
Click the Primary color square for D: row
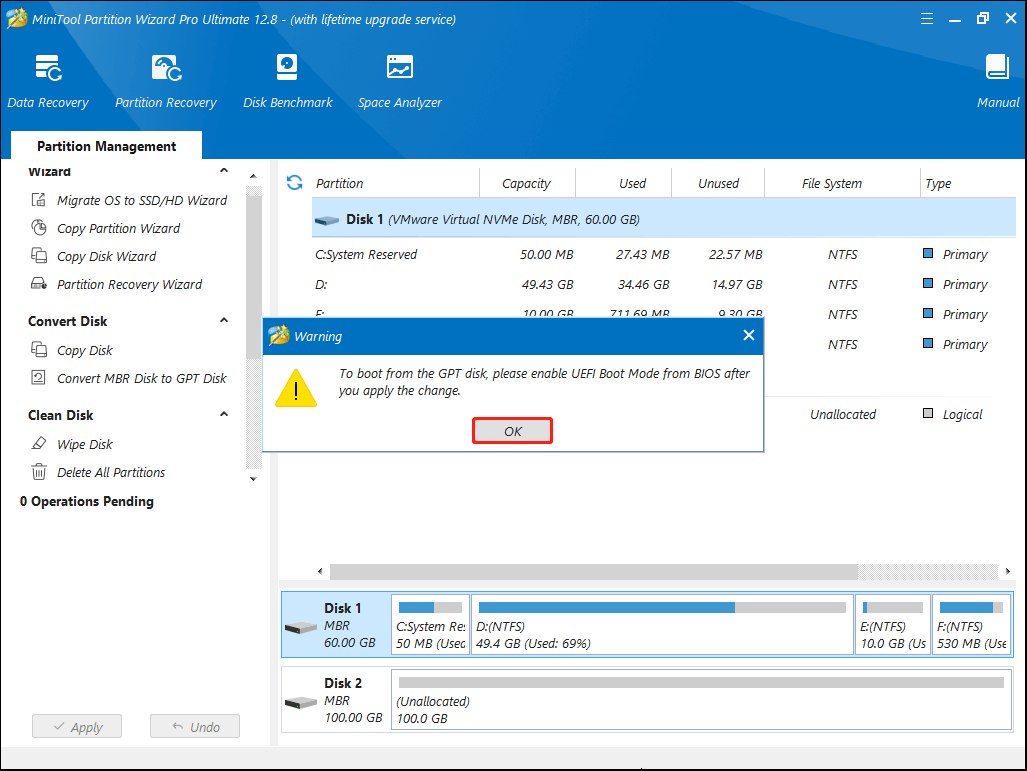pyautogui.click(x=927, y=283)
